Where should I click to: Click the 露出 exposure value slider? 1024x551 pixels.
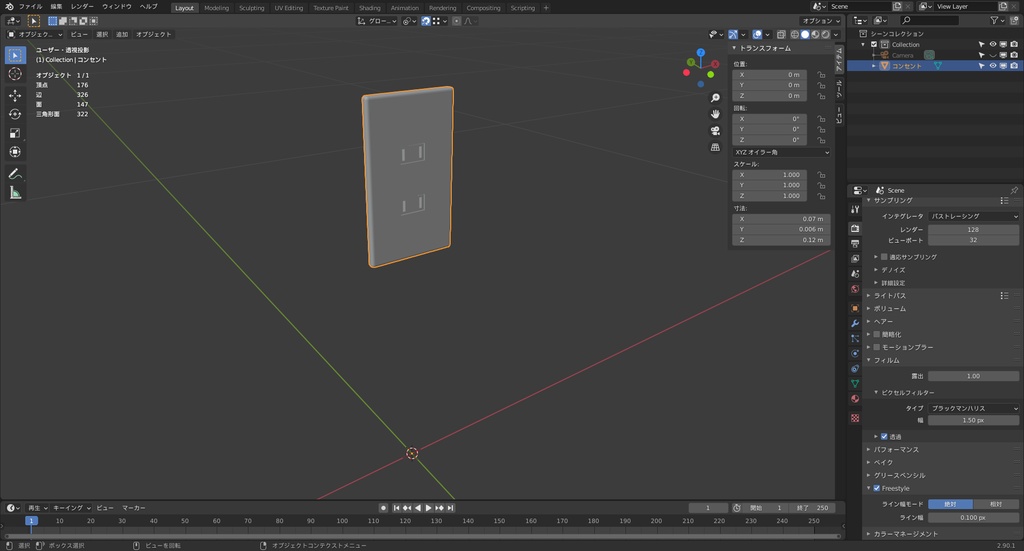pos(973,376)
